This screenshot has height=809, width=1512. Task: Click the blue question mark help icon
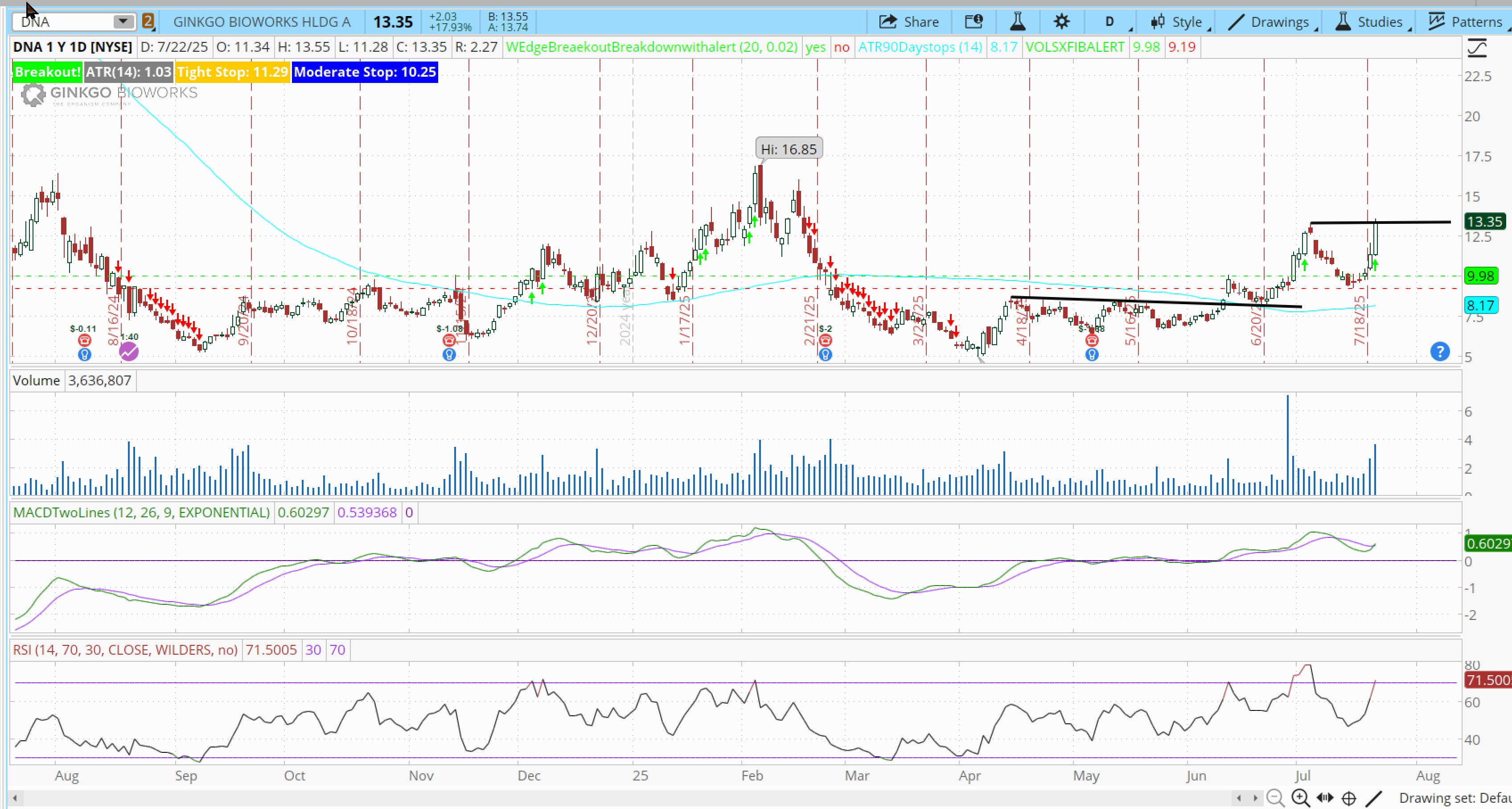1440,352
